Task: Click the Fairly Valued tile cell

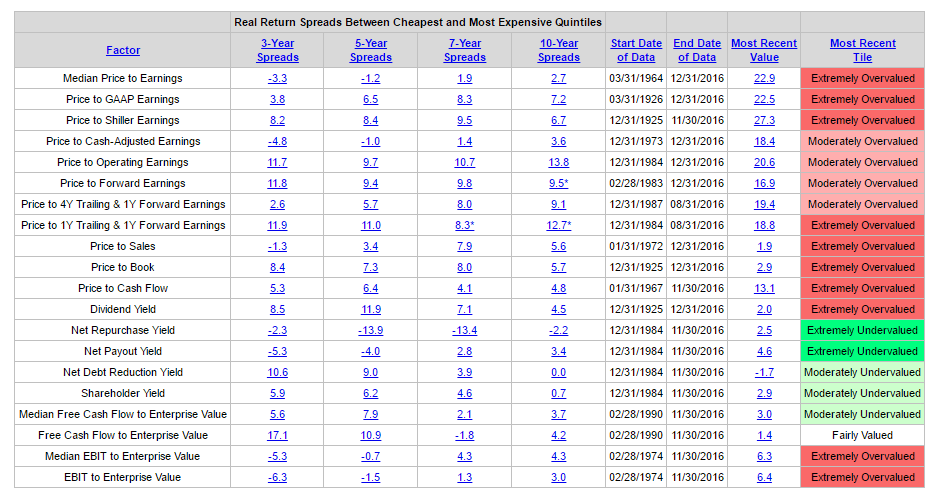Action: click(862, 435)
